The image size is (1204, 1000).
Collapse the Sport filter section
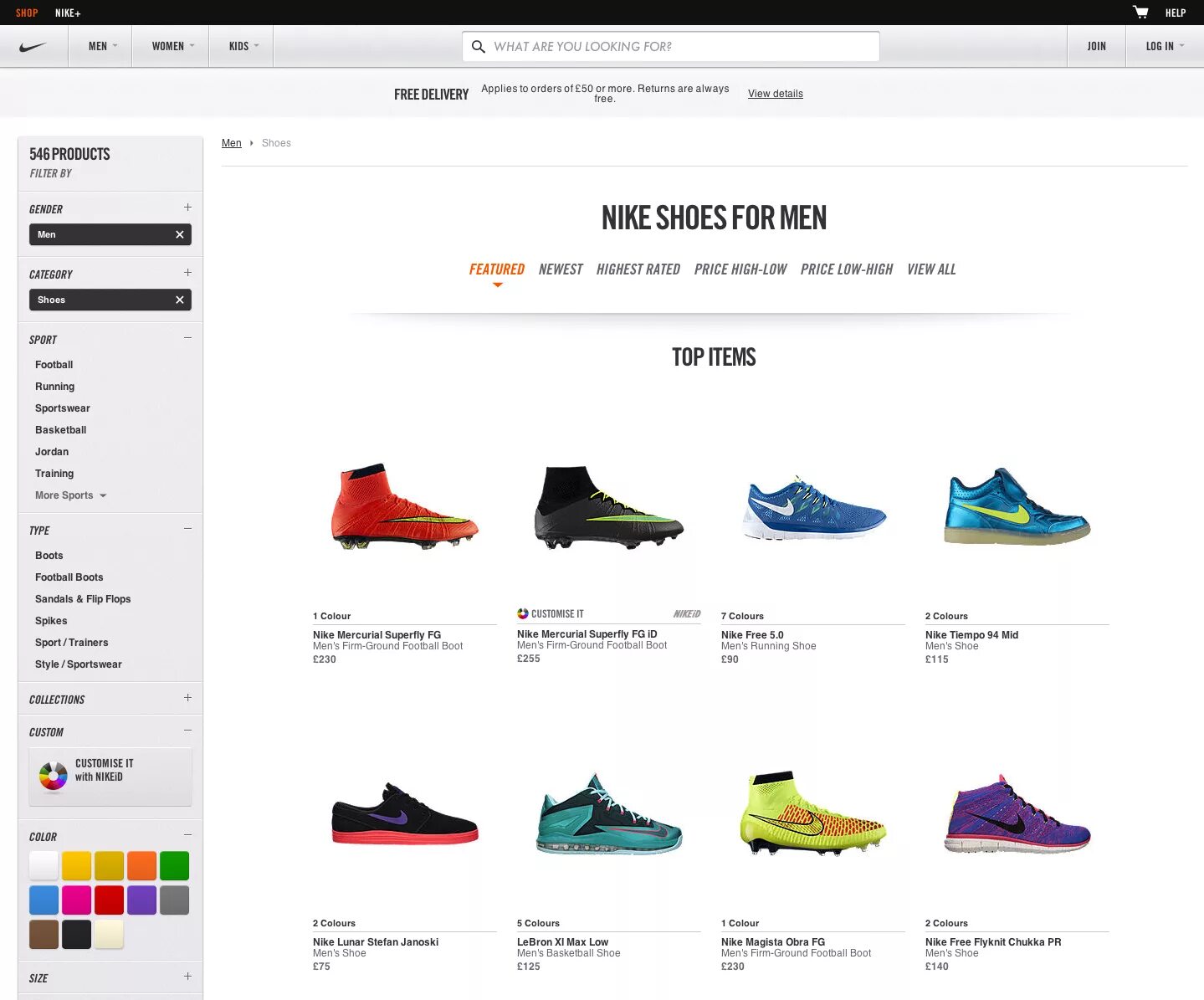187,338
